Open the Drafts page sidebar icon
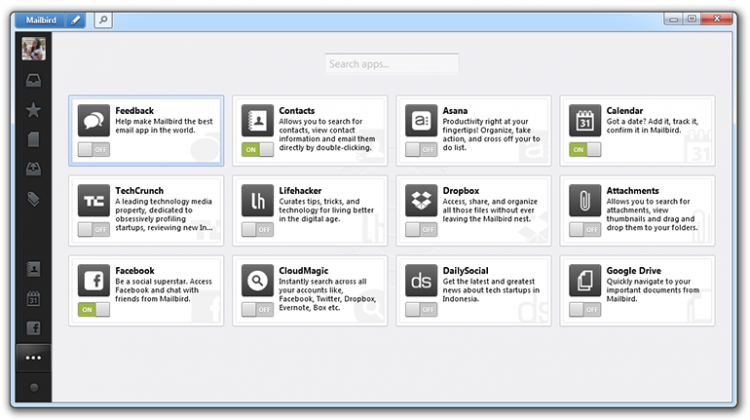The width and height of the screenshot is (750, 420). (x=33, y=140)
